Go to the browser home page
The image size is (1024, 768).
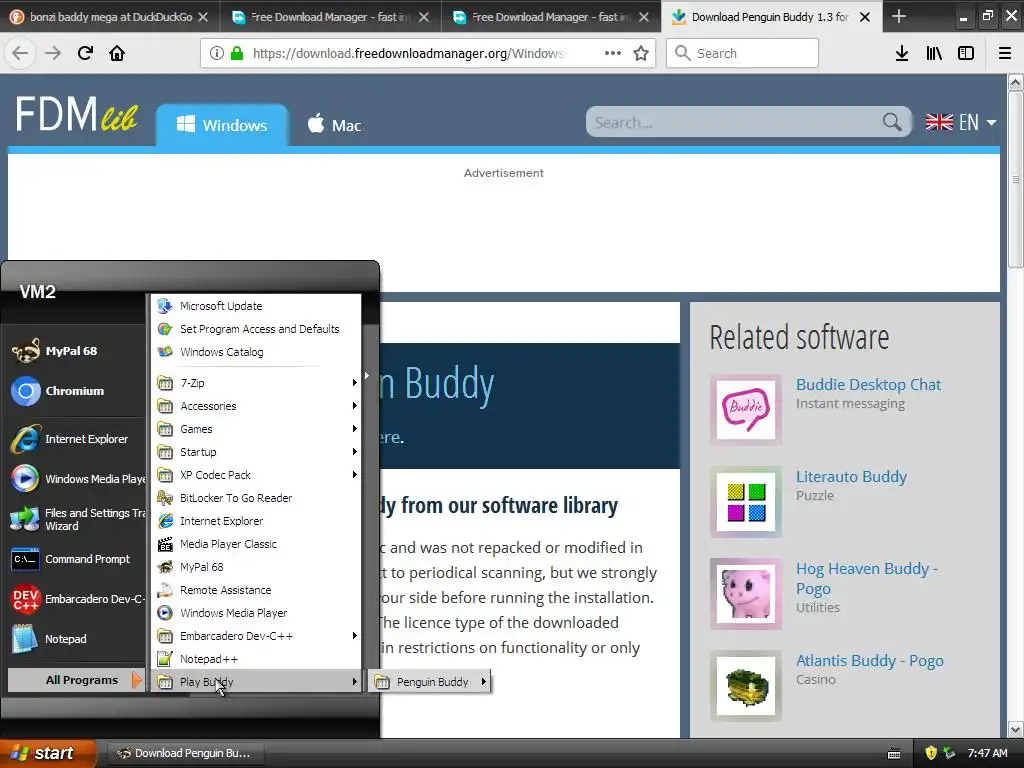117,53
